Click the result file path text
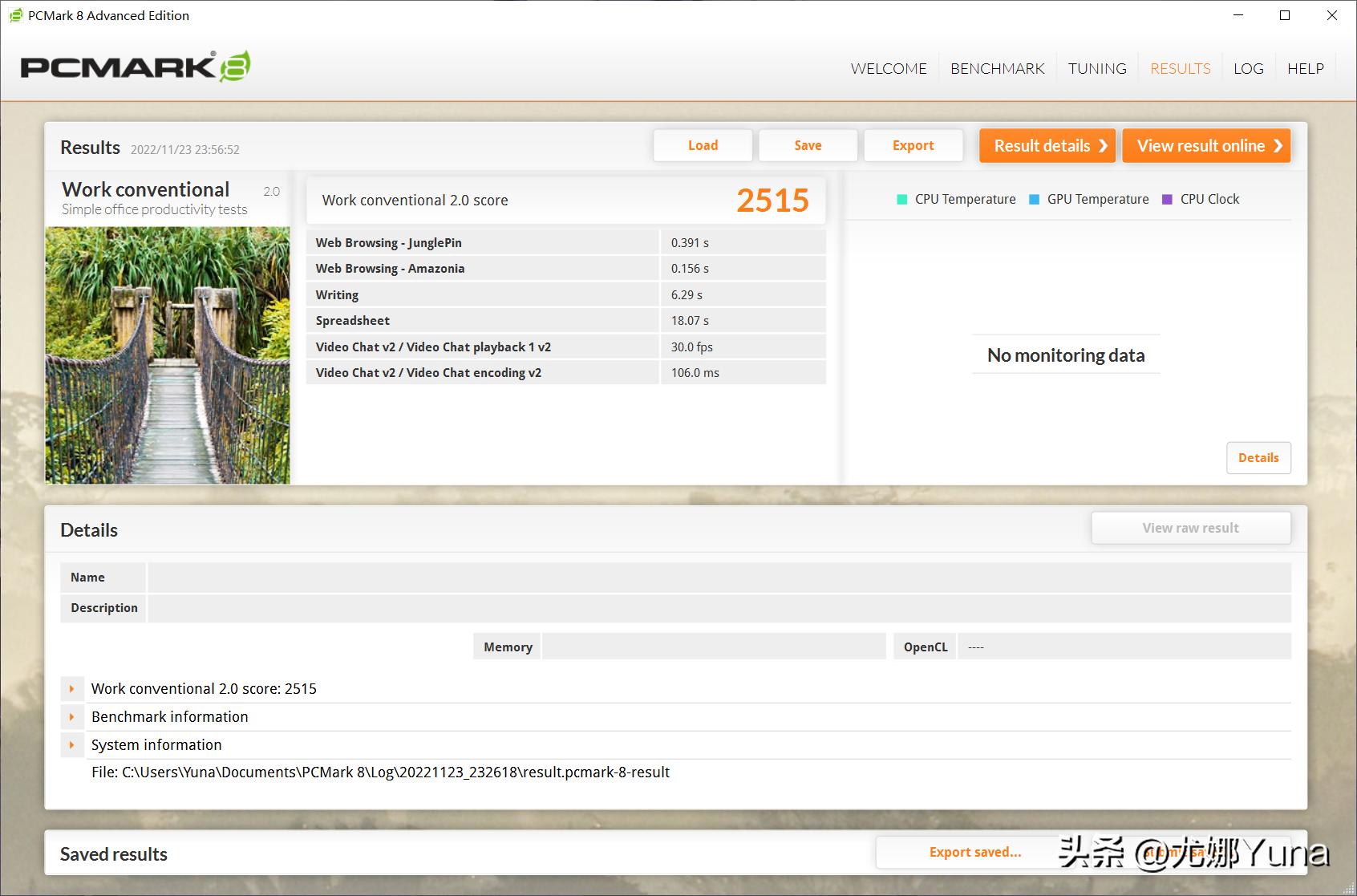Image resolution: width=1357 pixels, height=896 pixels. coord(380,772)
